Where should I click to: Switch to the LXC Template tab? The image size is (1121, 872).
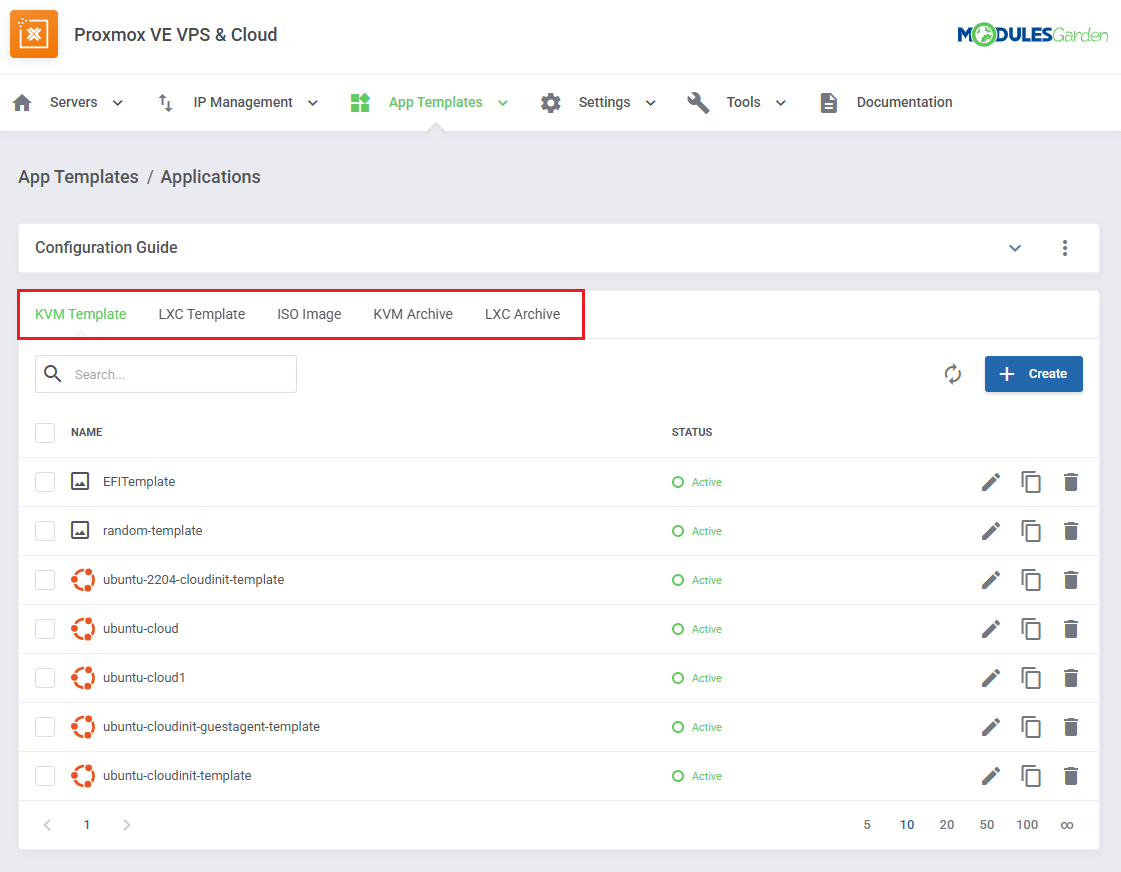point(202,314)
